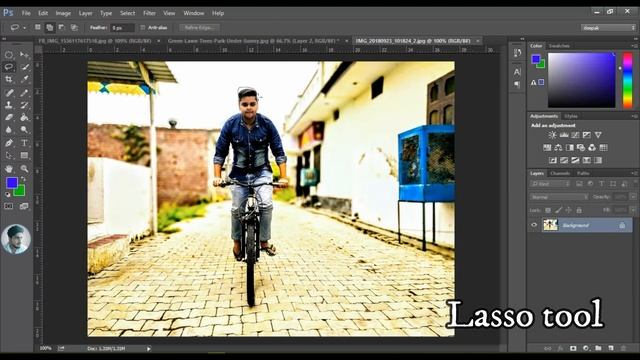Select the Eyedropper tool
Screen dimensions: 640x360
coord(24,80)
